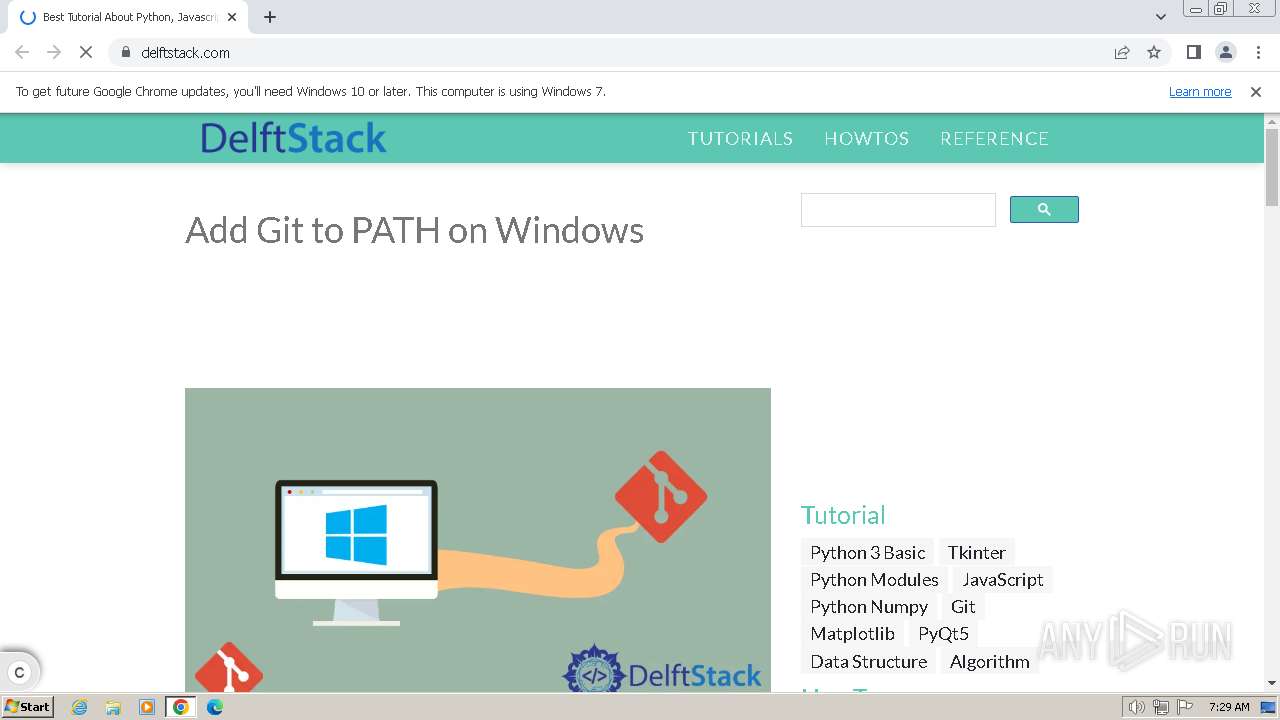
Task: Open Algorithm tutorial
Action: click(989, 662)
